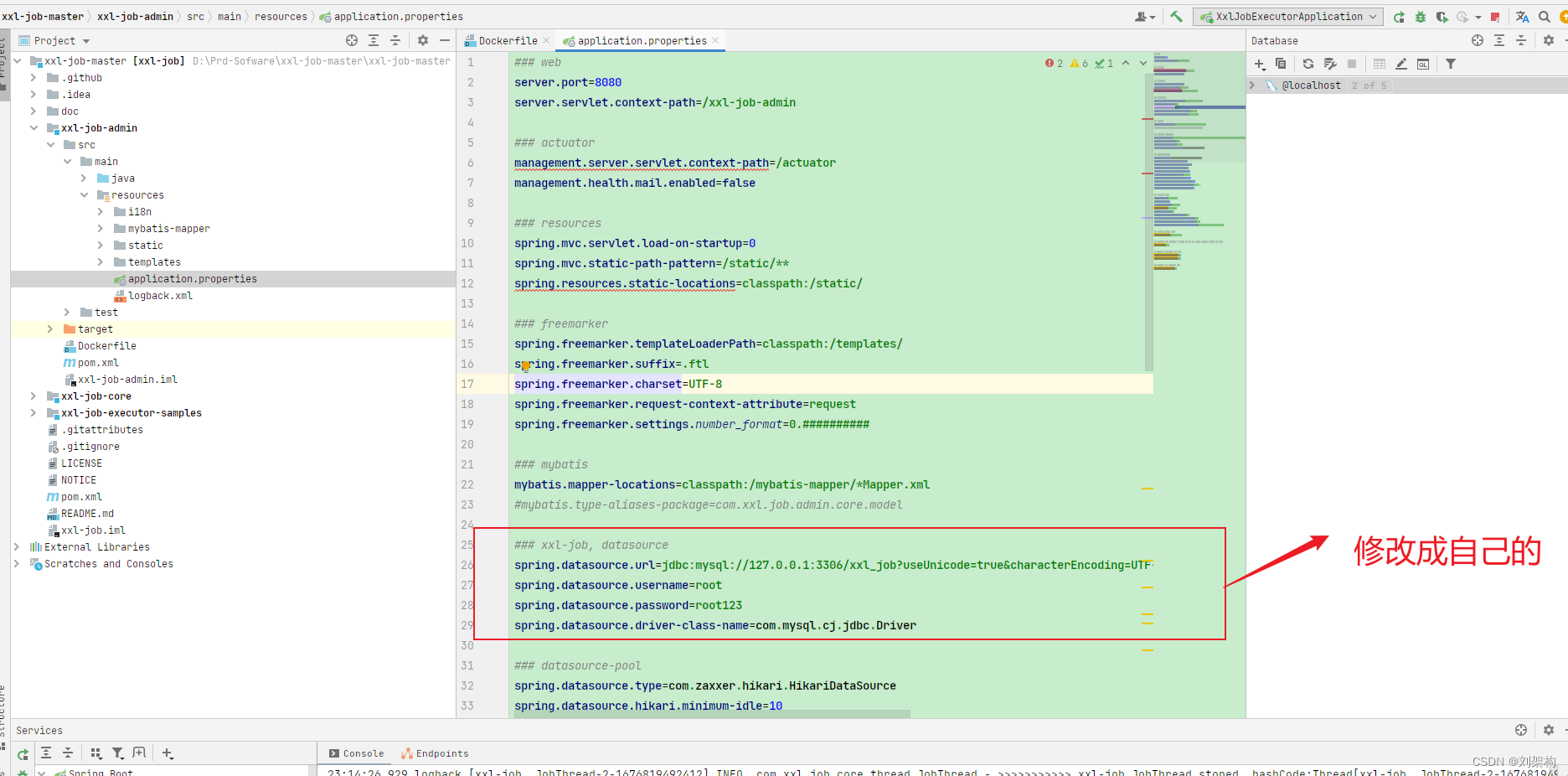The image size is (1568, 776).
Task: Stop the running application with red square
Action: point(1495,17)
